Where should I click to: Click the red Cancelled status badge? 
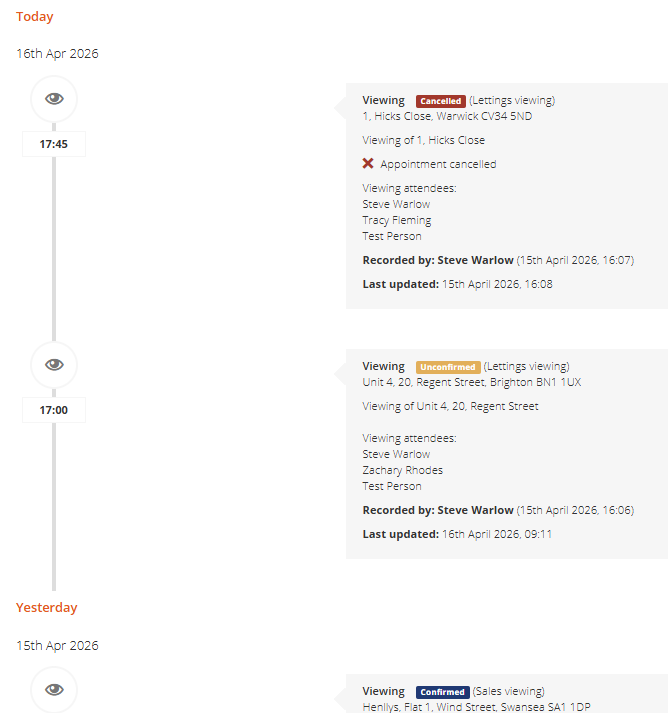coord(440,101)
